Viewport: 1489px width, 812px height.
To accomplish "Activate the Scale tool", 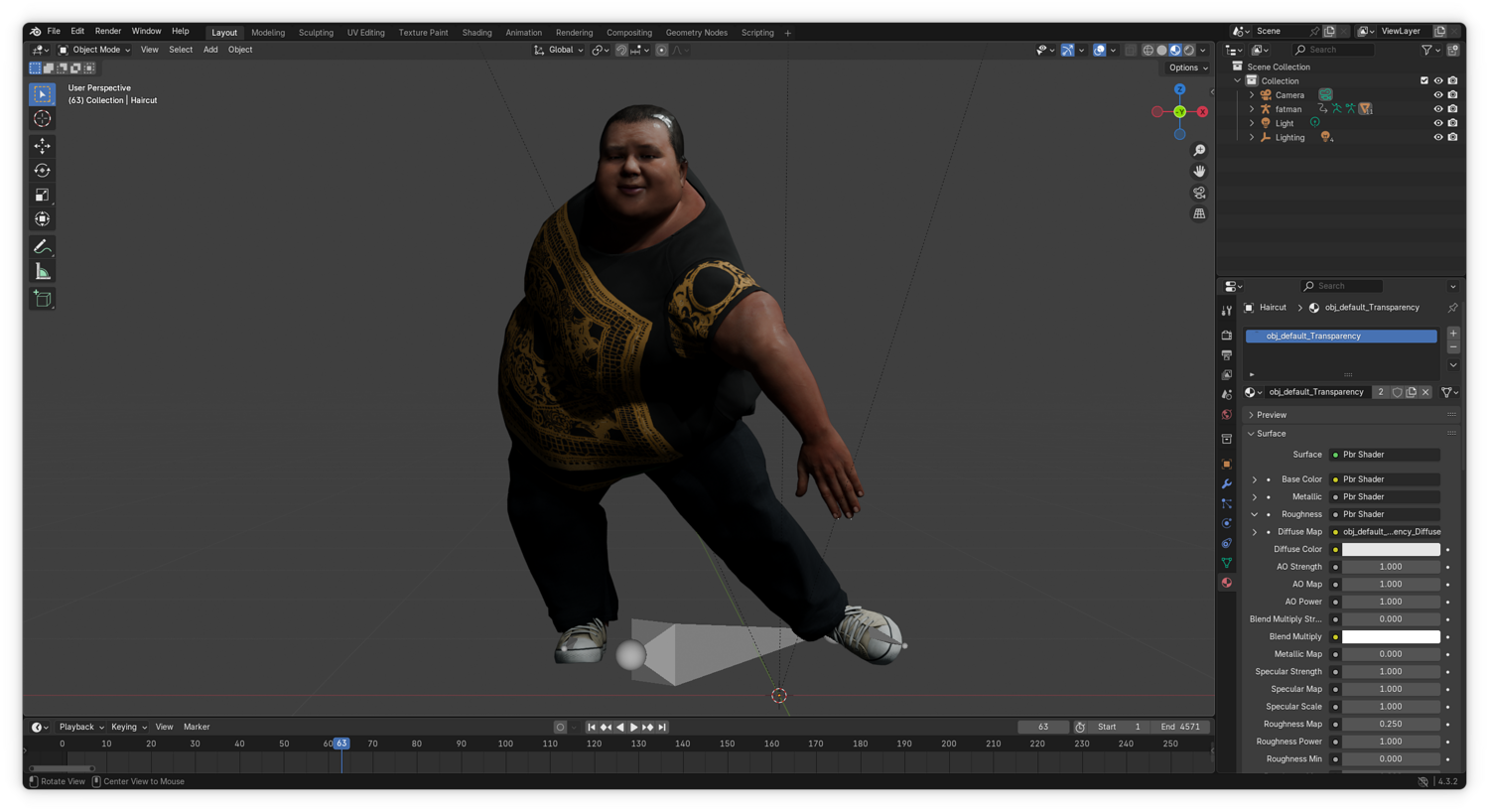I will click(x=42, y=195).
